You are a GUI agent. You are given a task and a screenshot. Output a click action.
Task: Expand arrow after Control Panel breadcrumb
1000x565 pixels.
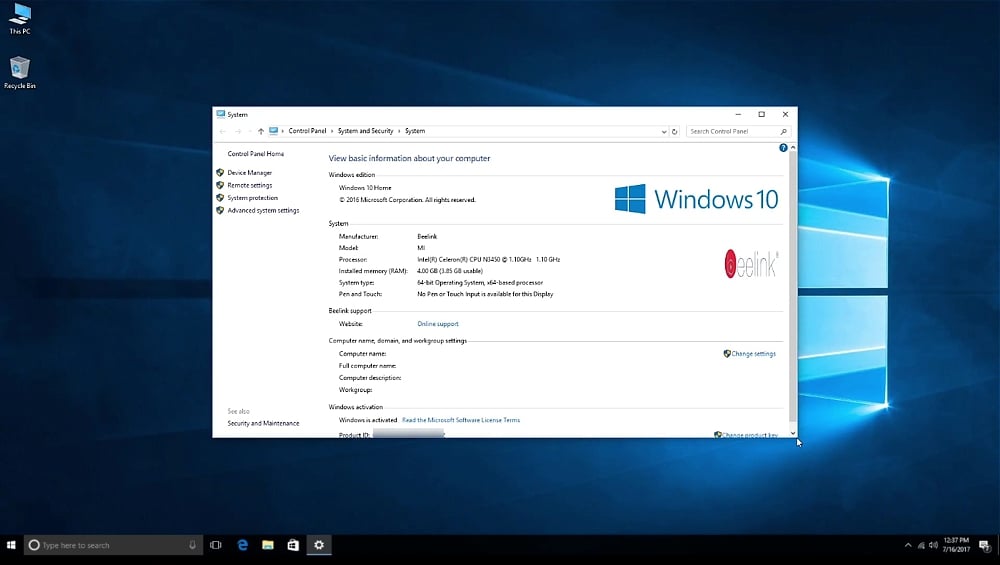pos(332,131)
